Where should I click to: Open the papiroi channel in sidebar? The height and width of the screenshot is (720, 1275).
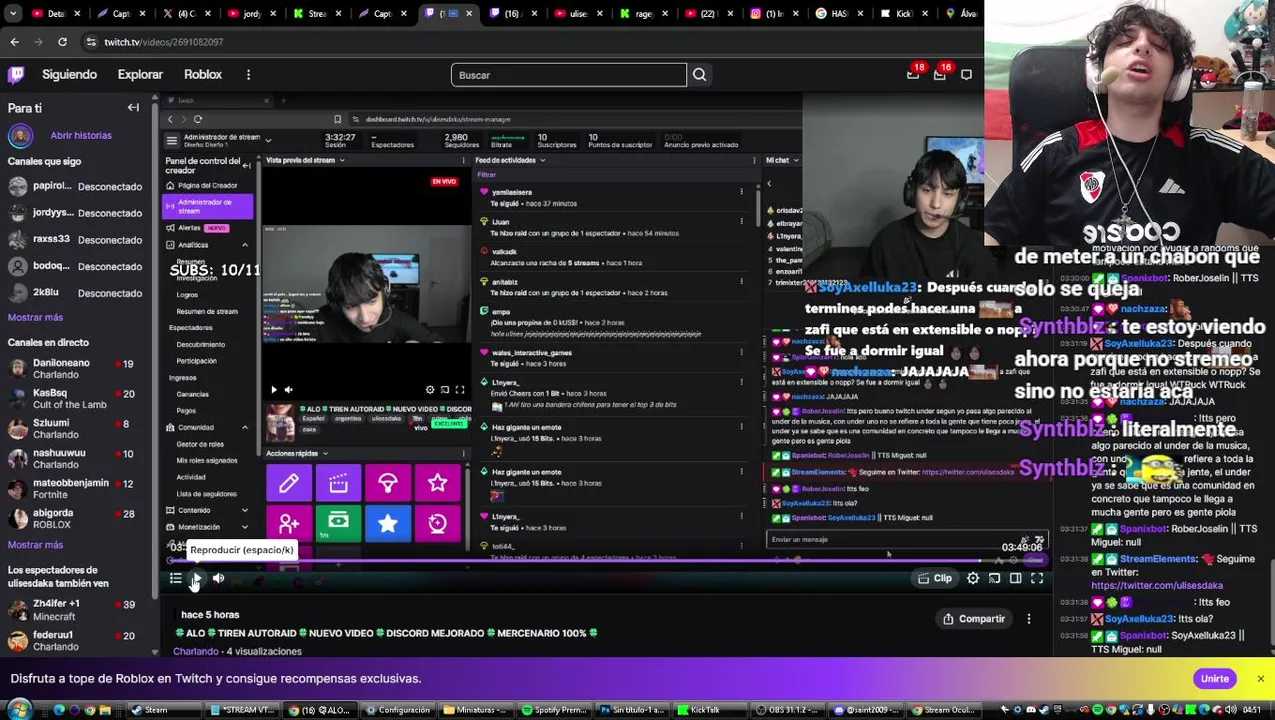tap(75, 187)
